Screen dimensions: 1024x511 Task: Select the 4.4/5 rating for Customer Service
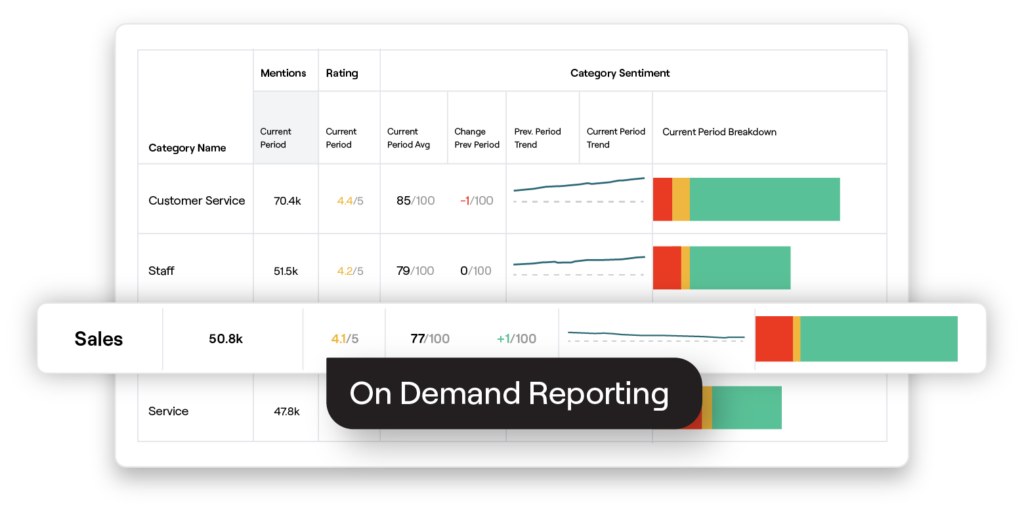349,200
